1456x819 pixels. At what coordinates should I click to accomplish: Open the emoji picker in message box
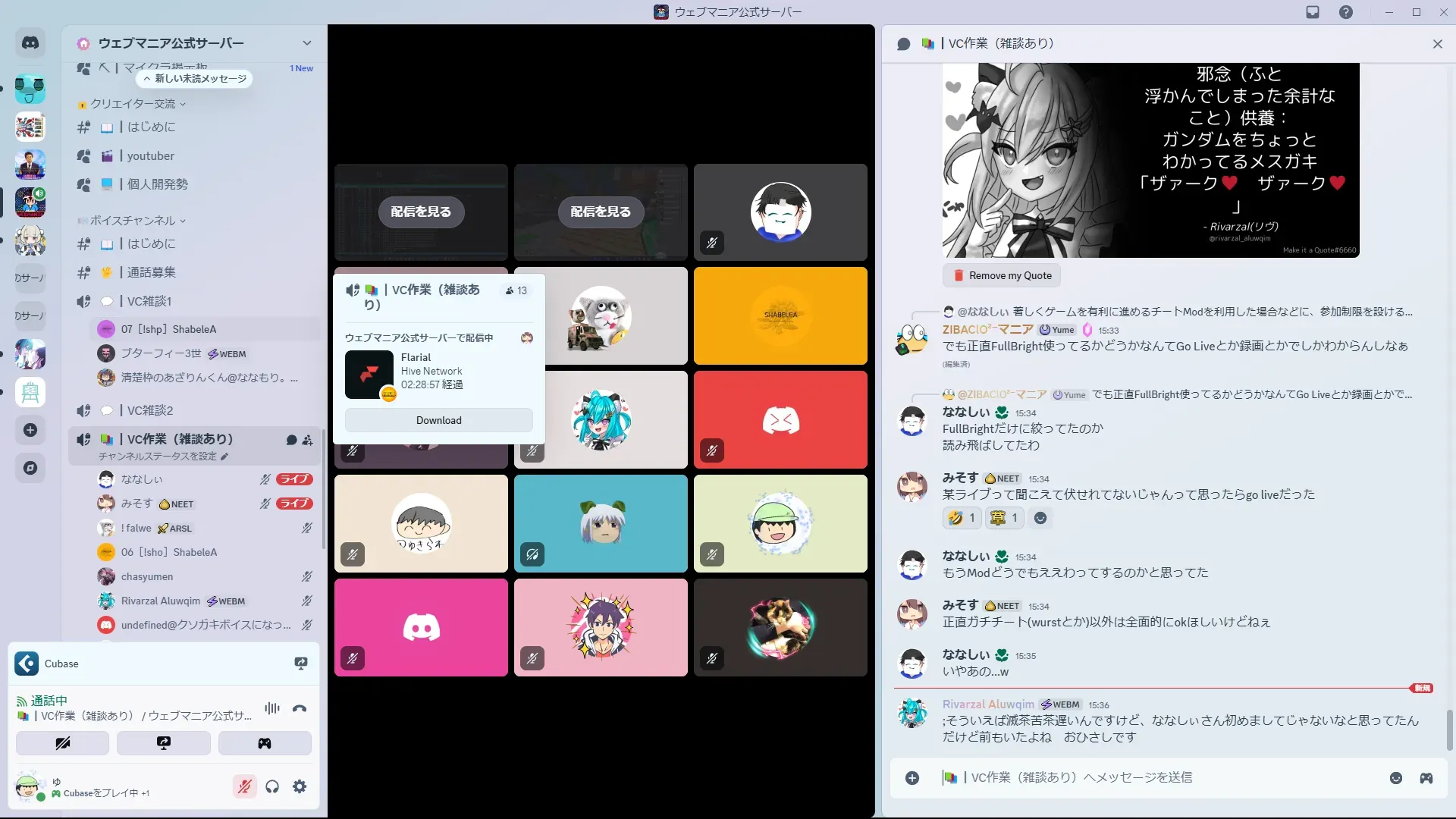click(1395, 778)
